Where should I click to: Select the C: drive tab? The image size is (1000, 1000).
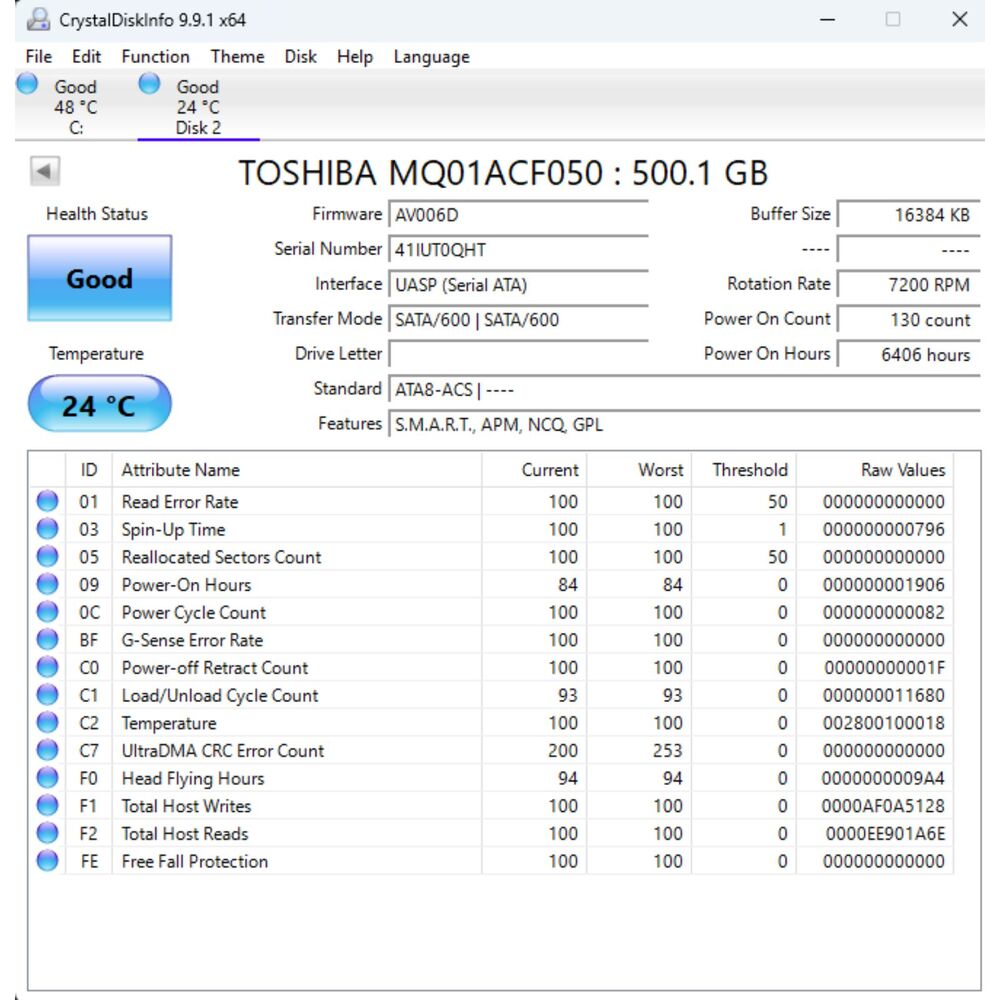click(75, 107)
